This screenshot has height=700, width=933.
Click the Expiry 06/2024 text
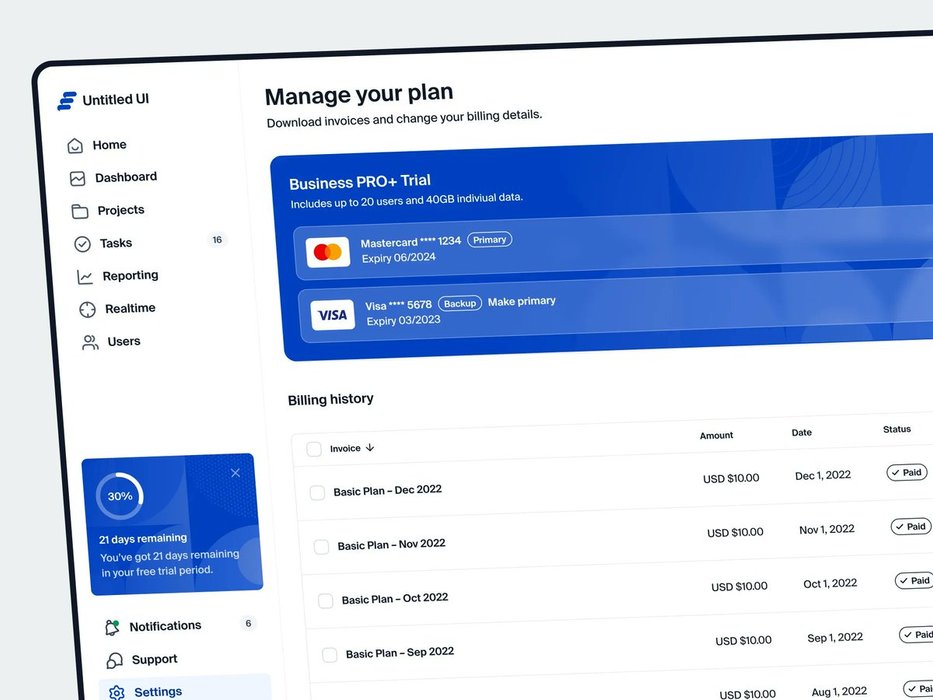[x=399, y=258]
